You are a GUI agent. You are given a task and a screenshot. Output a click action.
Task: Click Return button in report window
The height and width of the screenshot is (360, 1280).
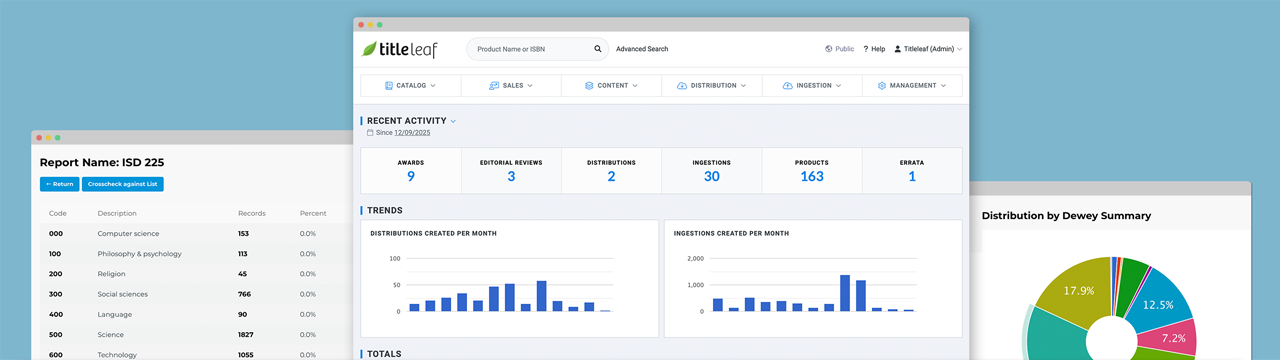[x=59, y=184]
